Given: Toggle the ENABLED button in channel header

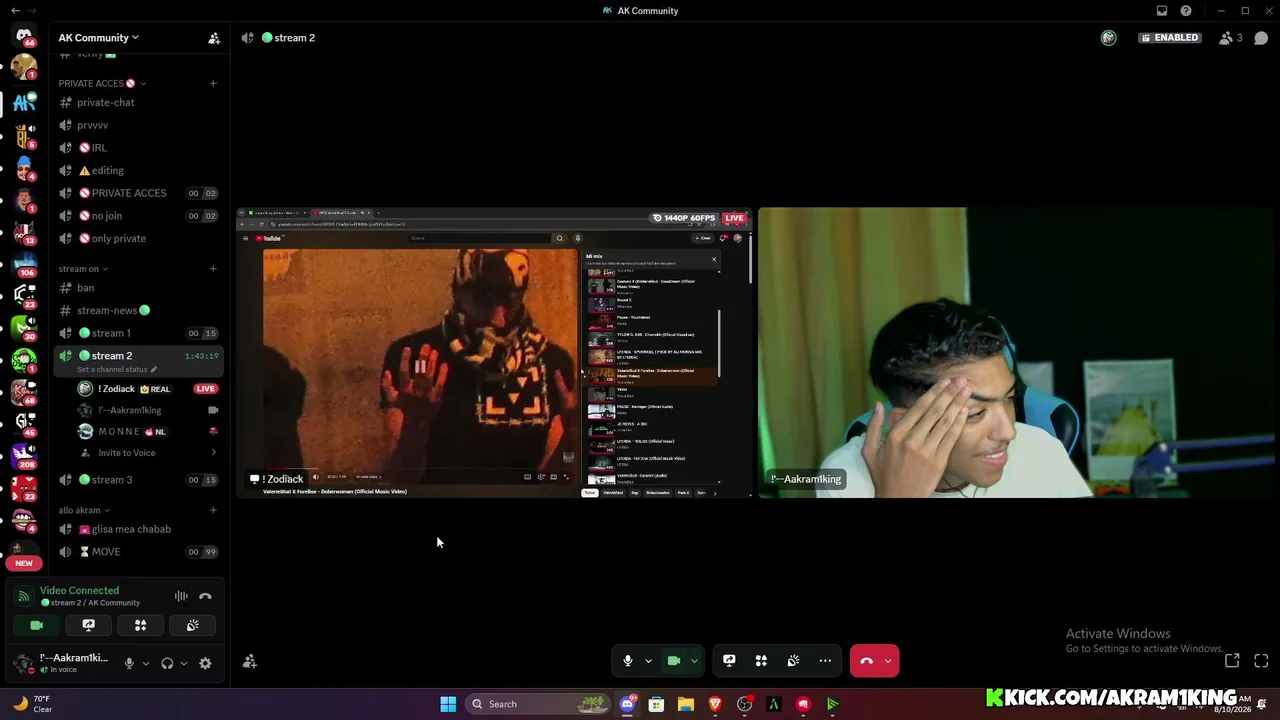Looking at the screenshot, I should [1169, 38].
